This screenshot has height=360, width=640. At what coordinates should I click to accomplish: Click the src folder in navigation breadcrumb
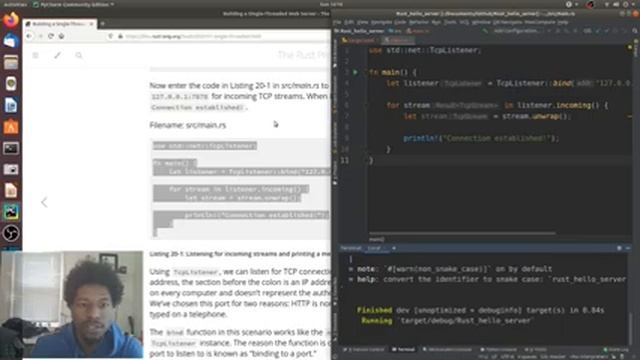[395, 31]
